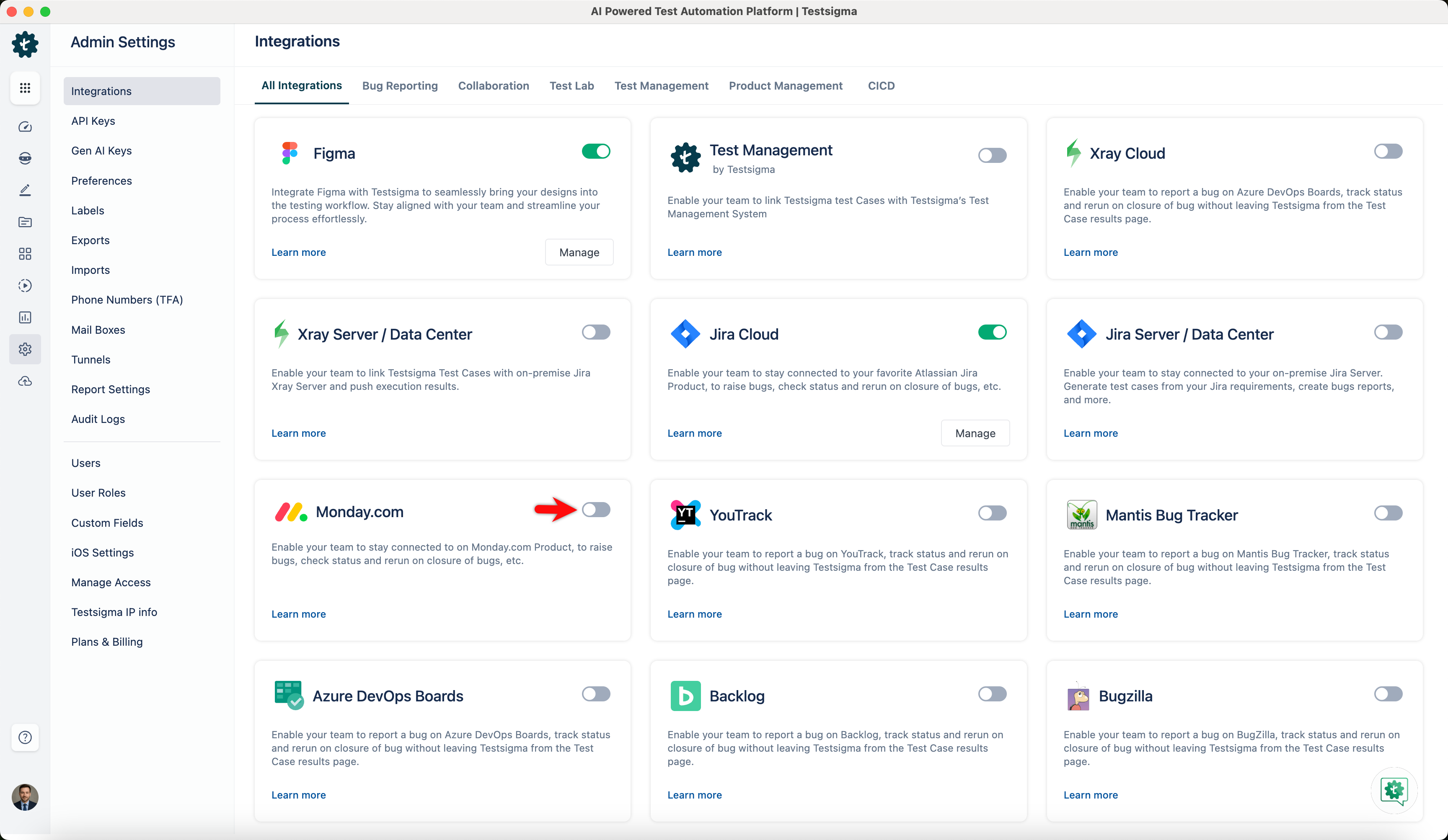Click the test authoring pencil icon
The width and height of the screenshot is (1448, 840).
tap(25, 189)
